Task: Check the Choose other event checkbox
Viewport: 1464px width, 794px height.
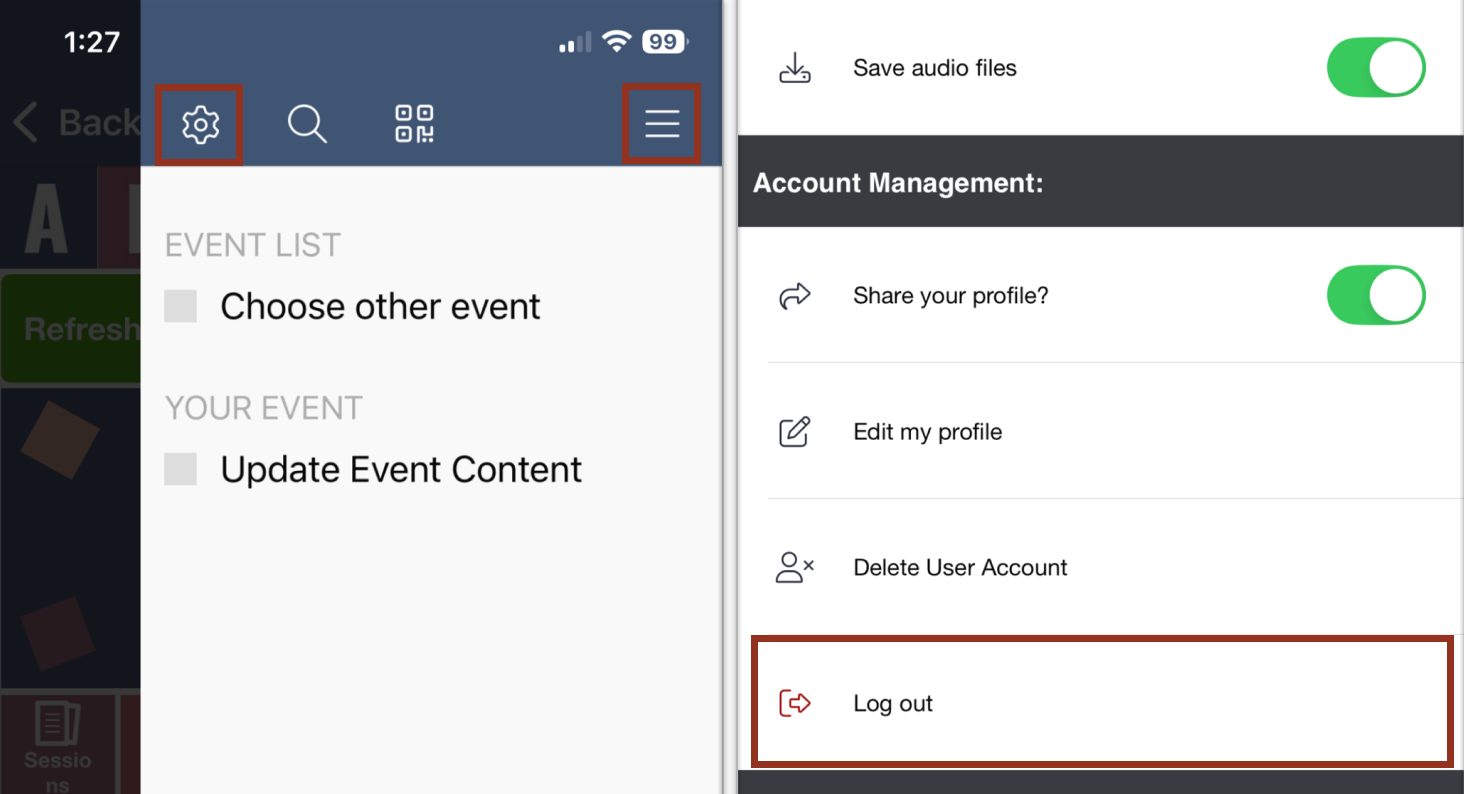Action: [x=180, y=305]
